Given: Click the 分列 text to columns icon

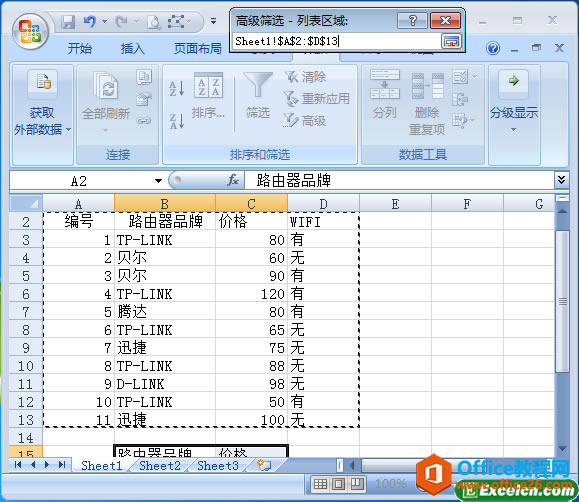Looking at the screenshot, I should pos(385,95).
